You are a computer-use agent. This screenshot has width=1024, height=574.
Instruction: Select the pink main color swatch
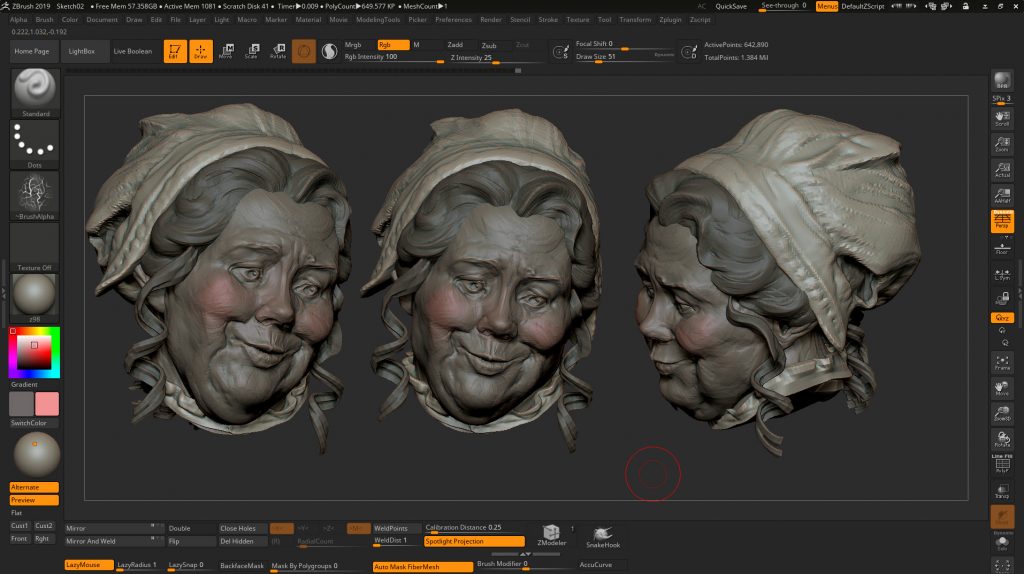click(46, 404)
